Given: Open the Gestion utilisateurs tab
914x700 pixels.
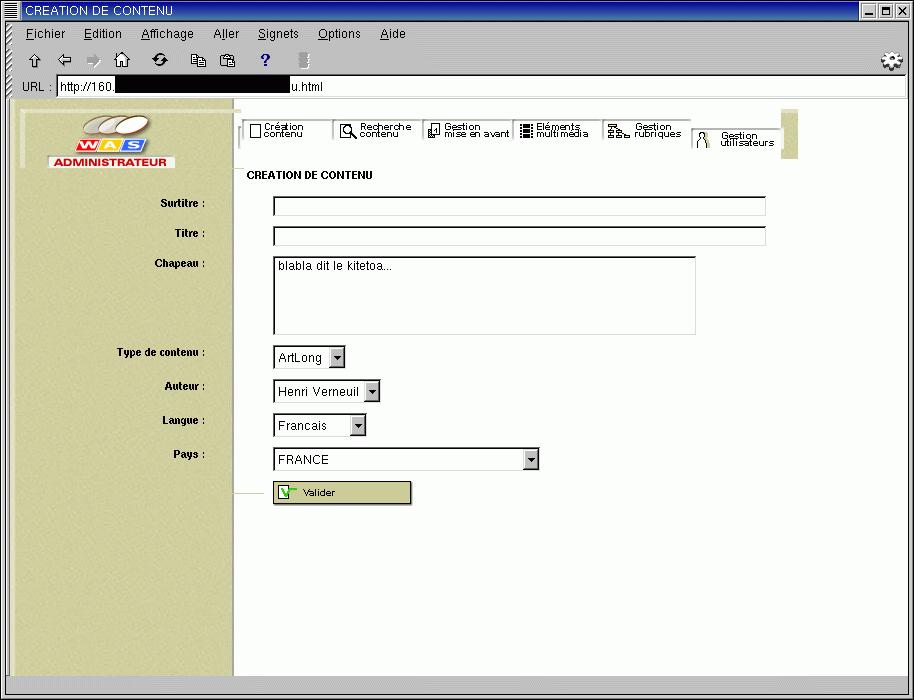Looking at the screenshot, I should (x=738, y=140).
